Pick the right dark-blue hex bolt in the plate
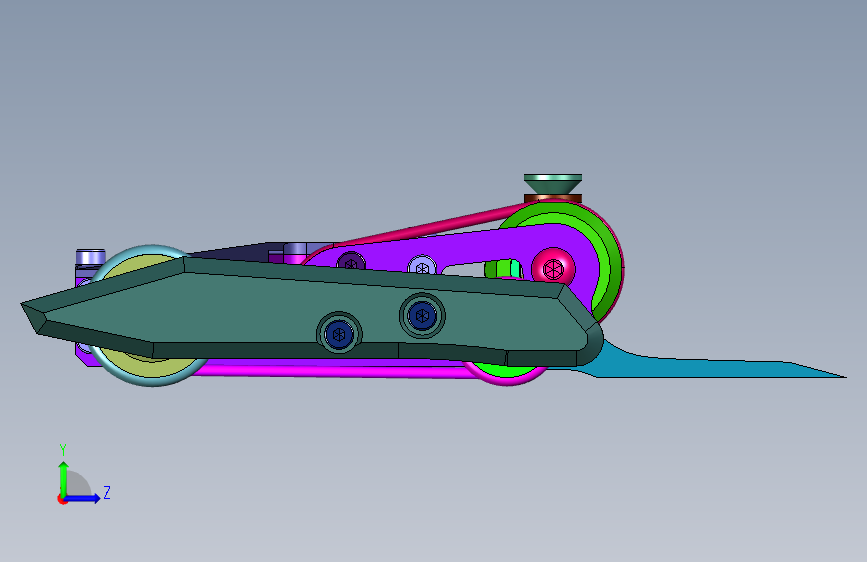Image resolution: width=867 pixels, height=562 pixels. tap(422, 315)
